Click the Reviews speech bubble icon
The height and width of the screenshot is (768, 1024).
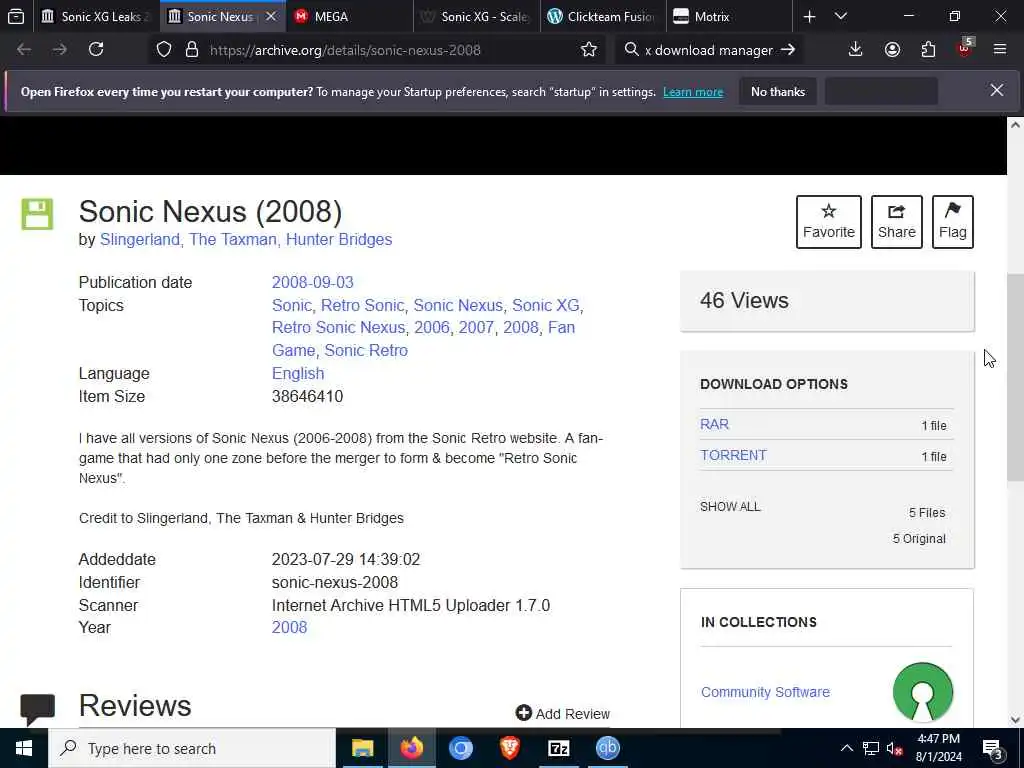37,709
